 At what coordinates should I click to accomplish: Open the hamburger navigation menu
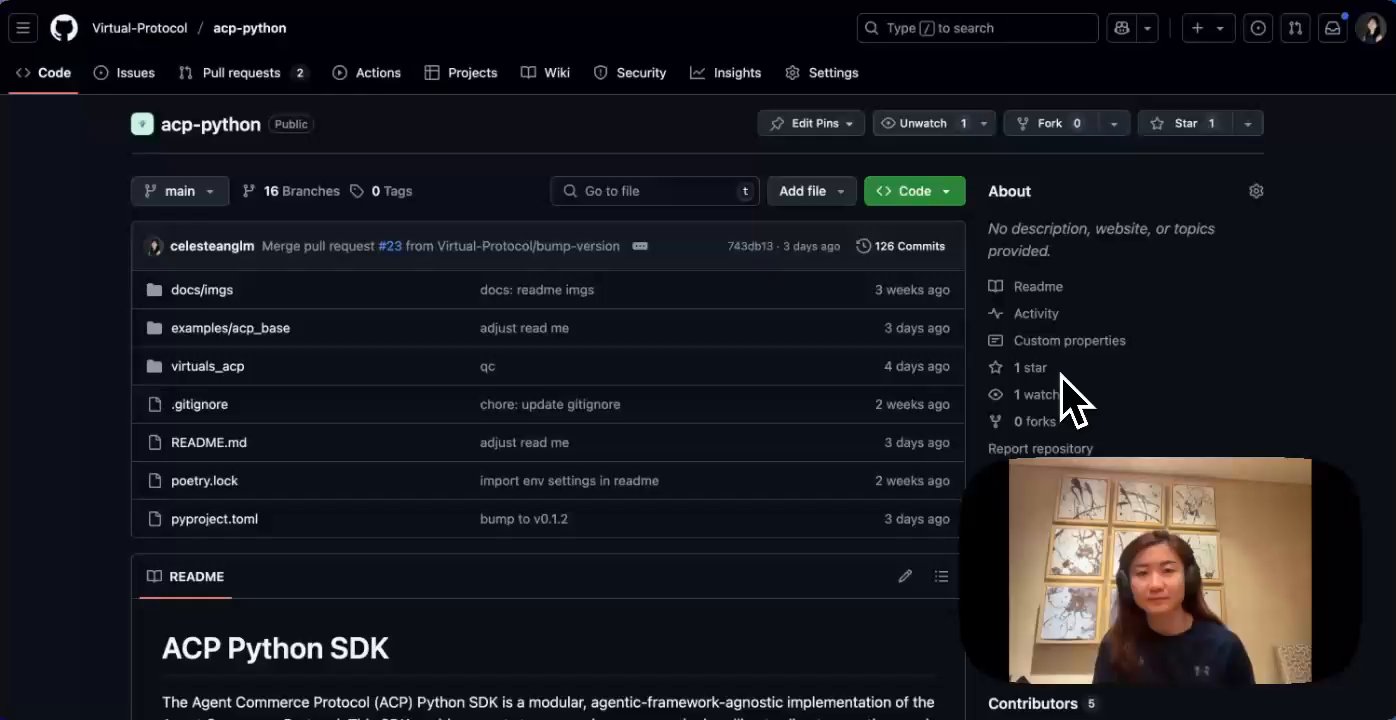click(x=23, y=28)
